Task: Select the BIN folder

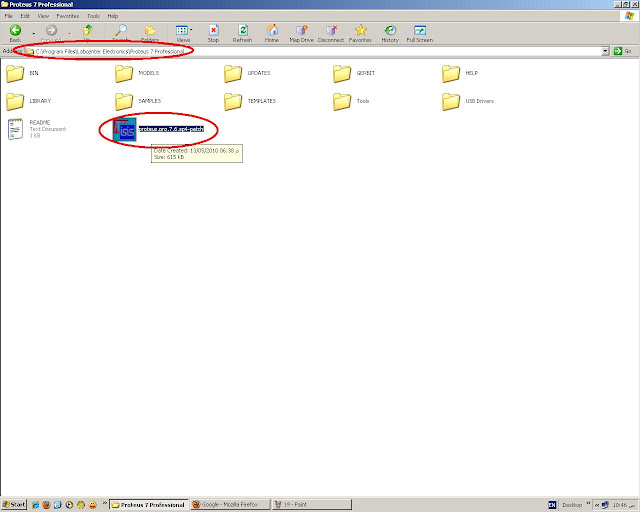Action: [x=22, y=73]
